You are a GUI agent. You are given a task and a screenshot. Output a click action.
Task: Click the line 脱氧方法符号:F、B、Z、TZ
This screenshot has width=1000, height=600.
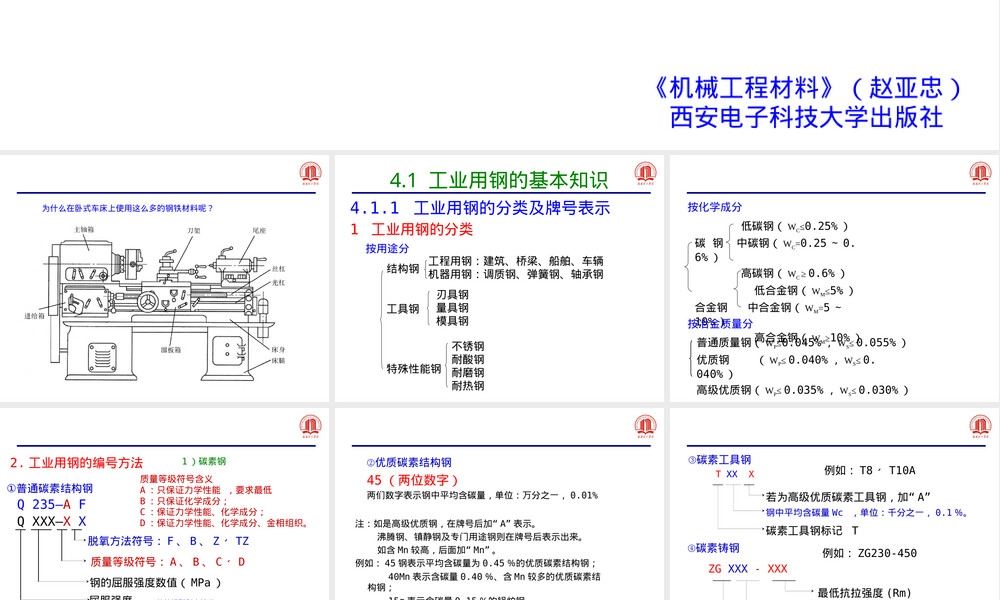(x=168, y=541)
